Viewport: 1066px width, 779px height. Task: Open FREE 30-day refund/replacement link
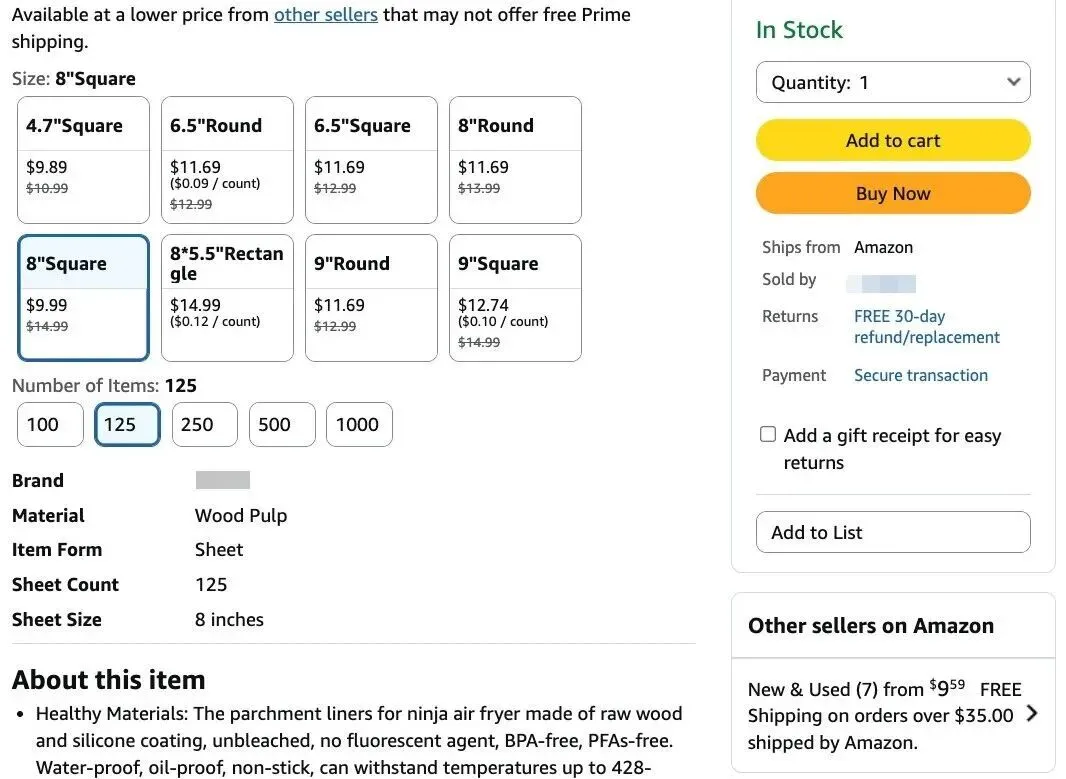pos(926,327)
